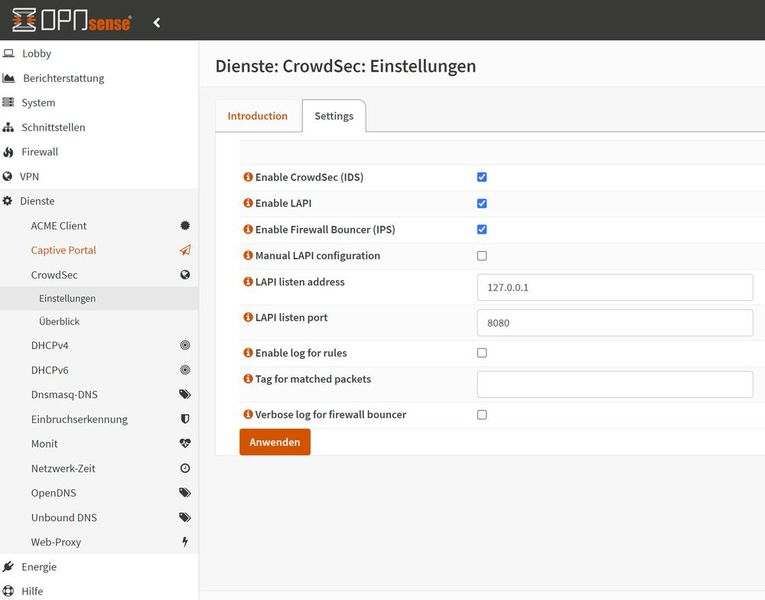The height and width of the screenshot is (600, 765).
Task: Collapse the sidebar with the chevron arrow
Action: [157, 22]
